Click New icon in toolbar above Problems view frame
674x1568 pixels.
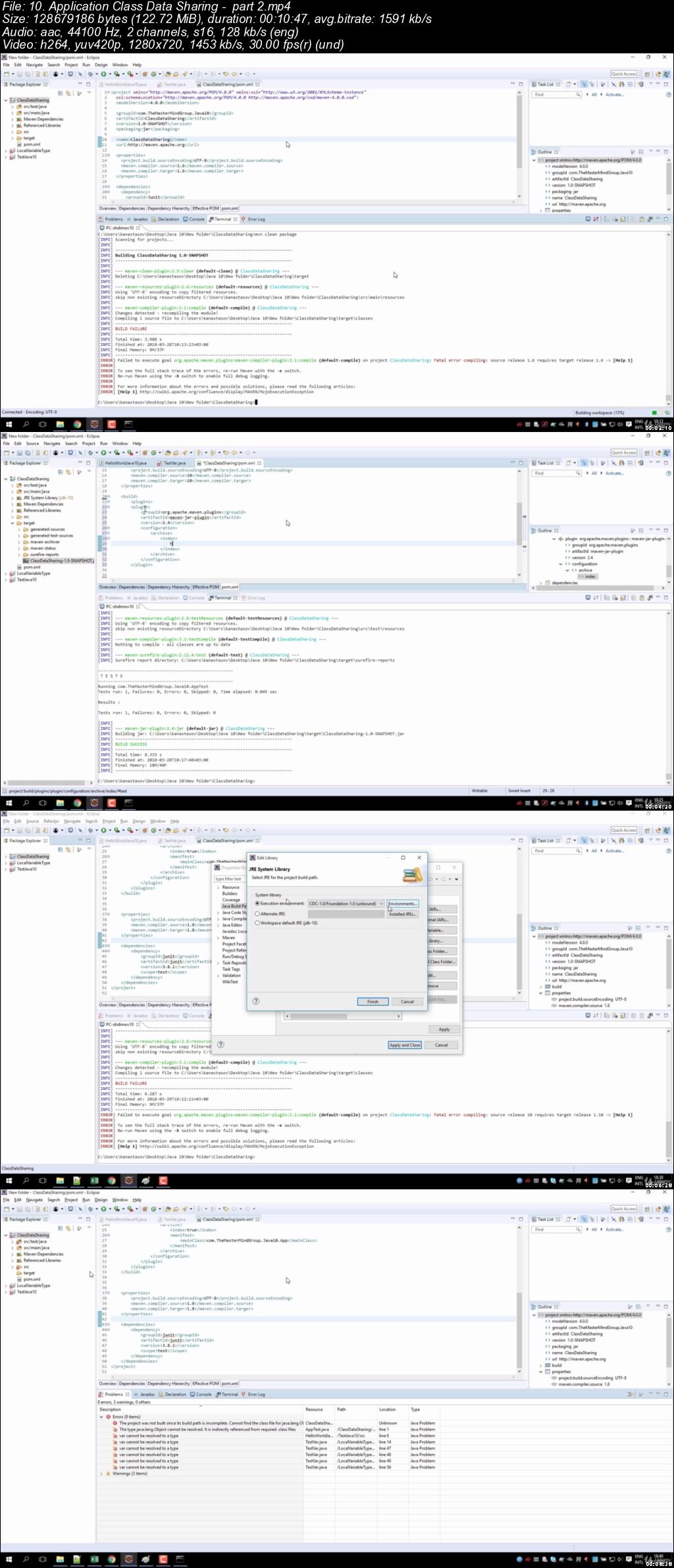click(x=6, y=1208)
